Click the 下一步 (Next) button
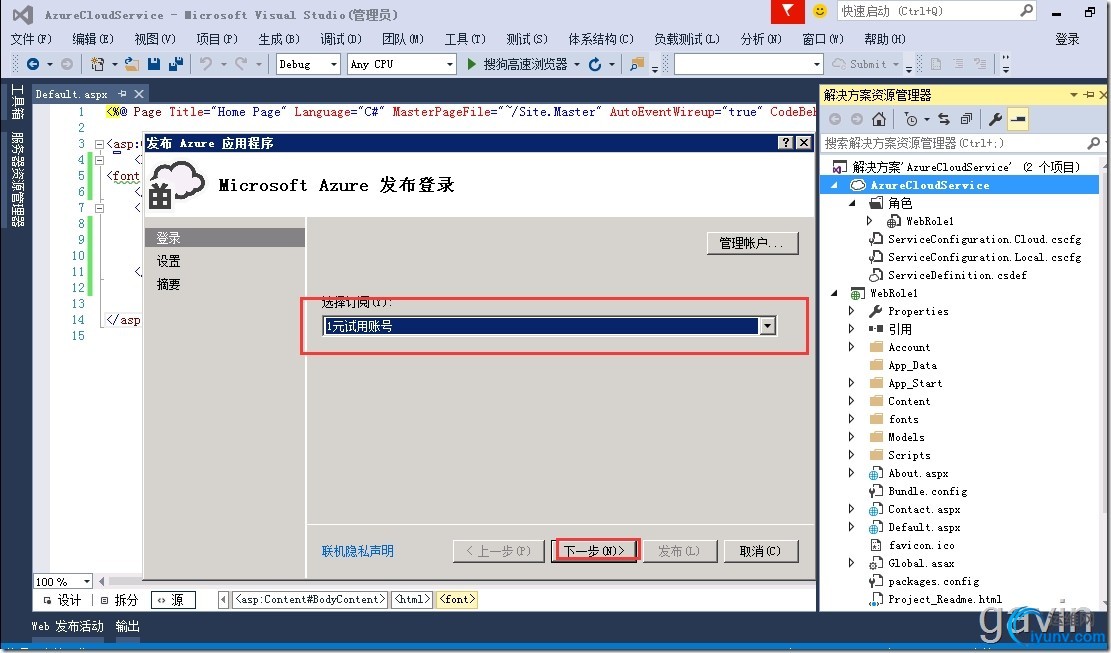The width and height of the screenshot is (1111, 653). click(594, 551)
